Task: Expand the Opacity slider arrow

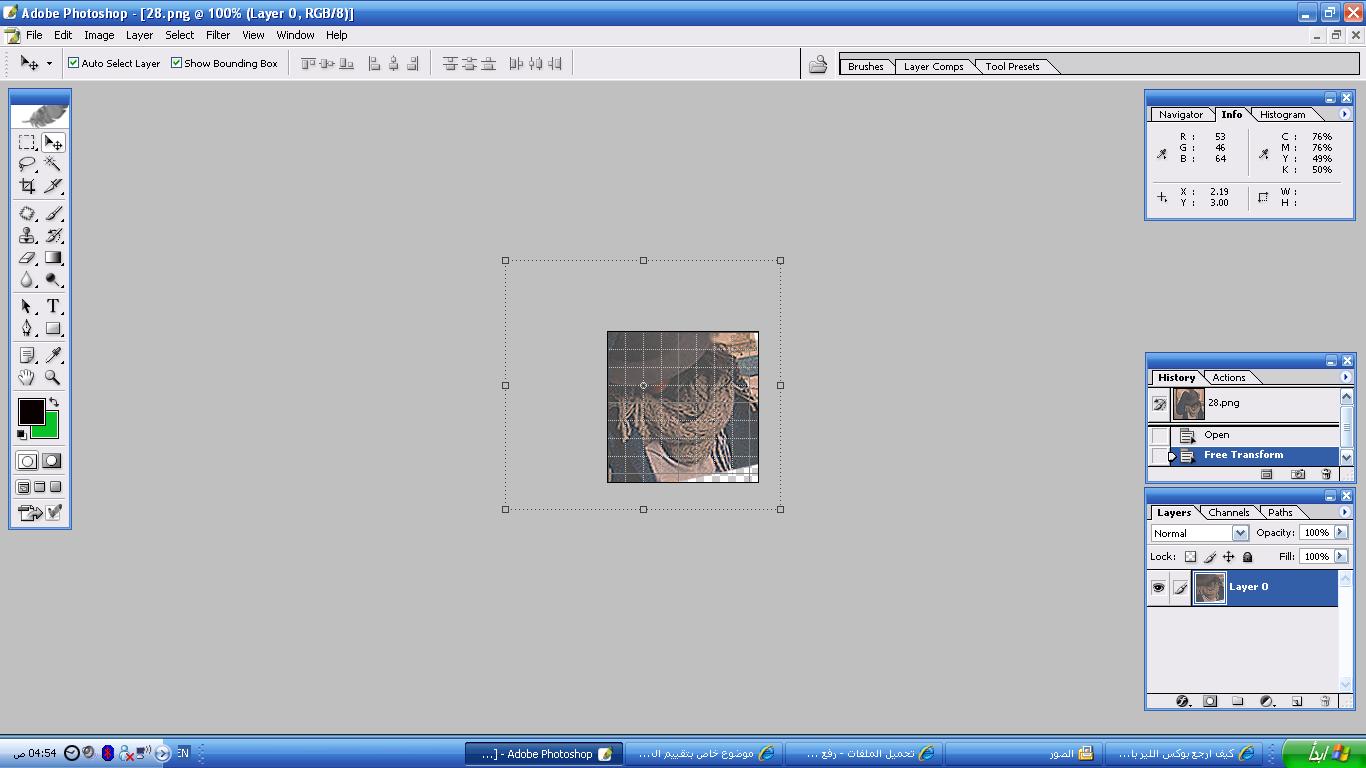Action: tap(1341, 533)
